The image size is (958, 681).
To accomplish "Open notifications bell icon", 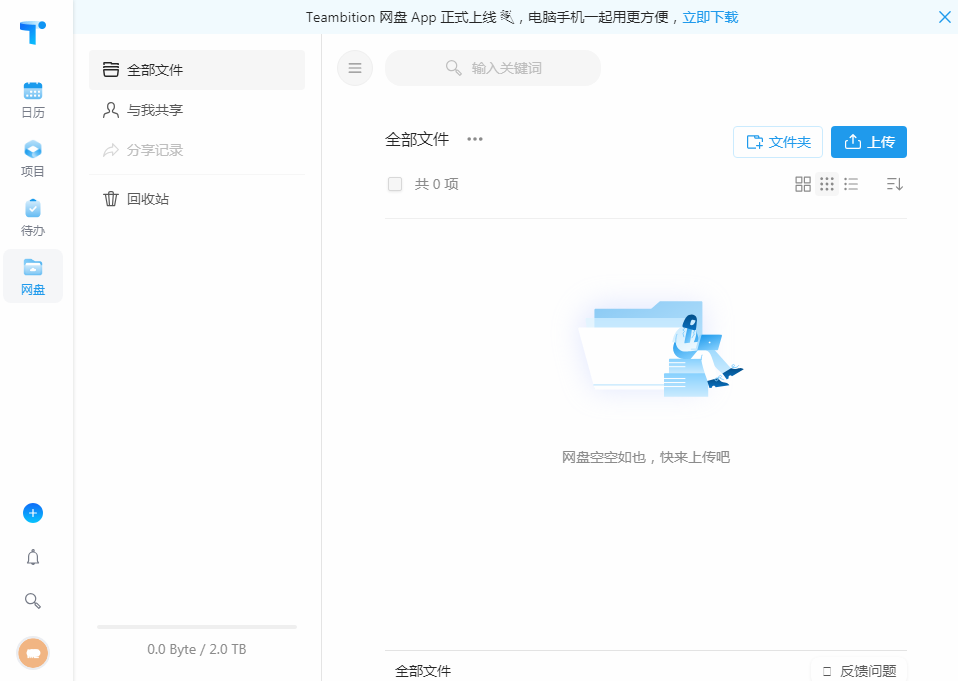I will (33, 557).
